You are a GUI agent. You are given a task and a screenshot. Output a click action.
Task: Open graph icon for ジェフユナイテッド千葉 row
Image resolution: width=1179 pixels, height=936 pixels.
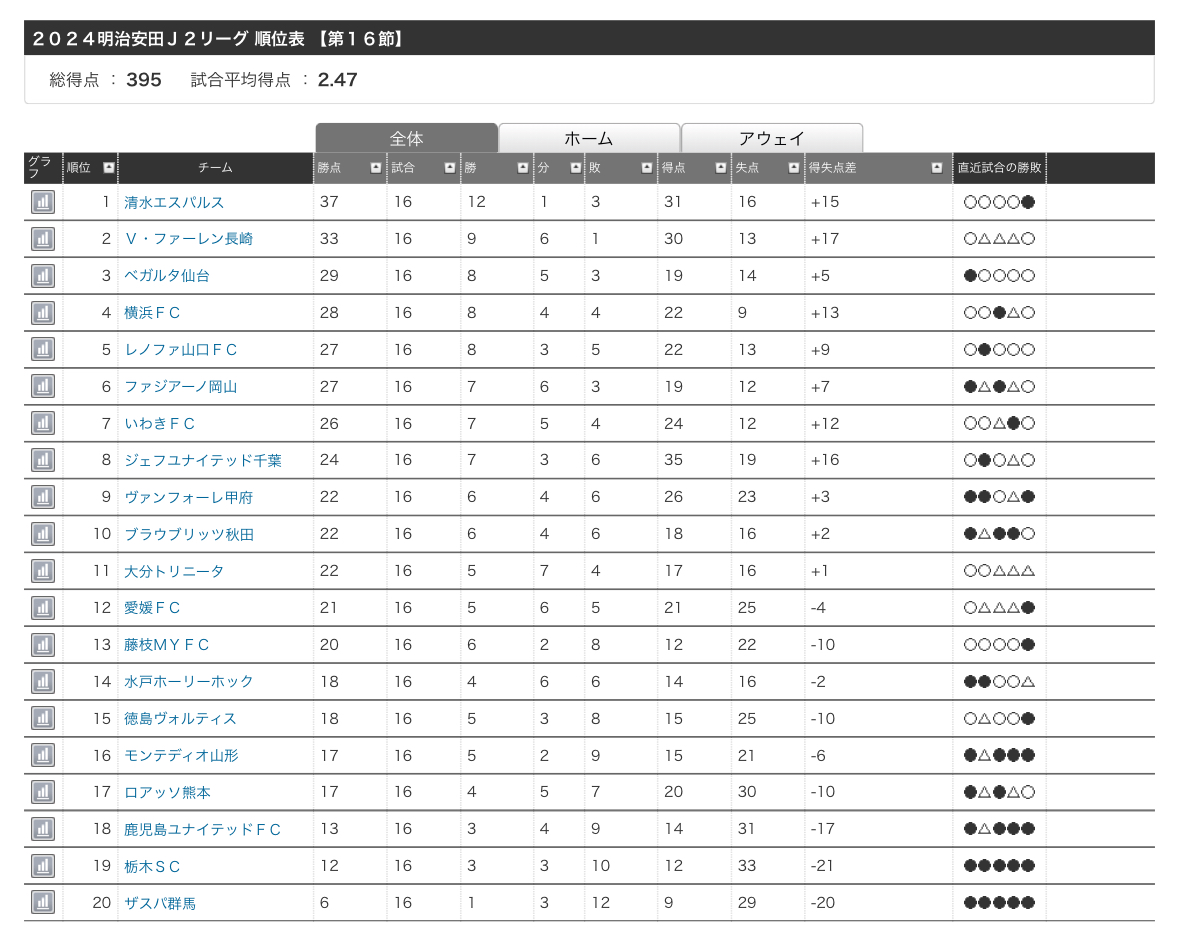tap(43, 459)
